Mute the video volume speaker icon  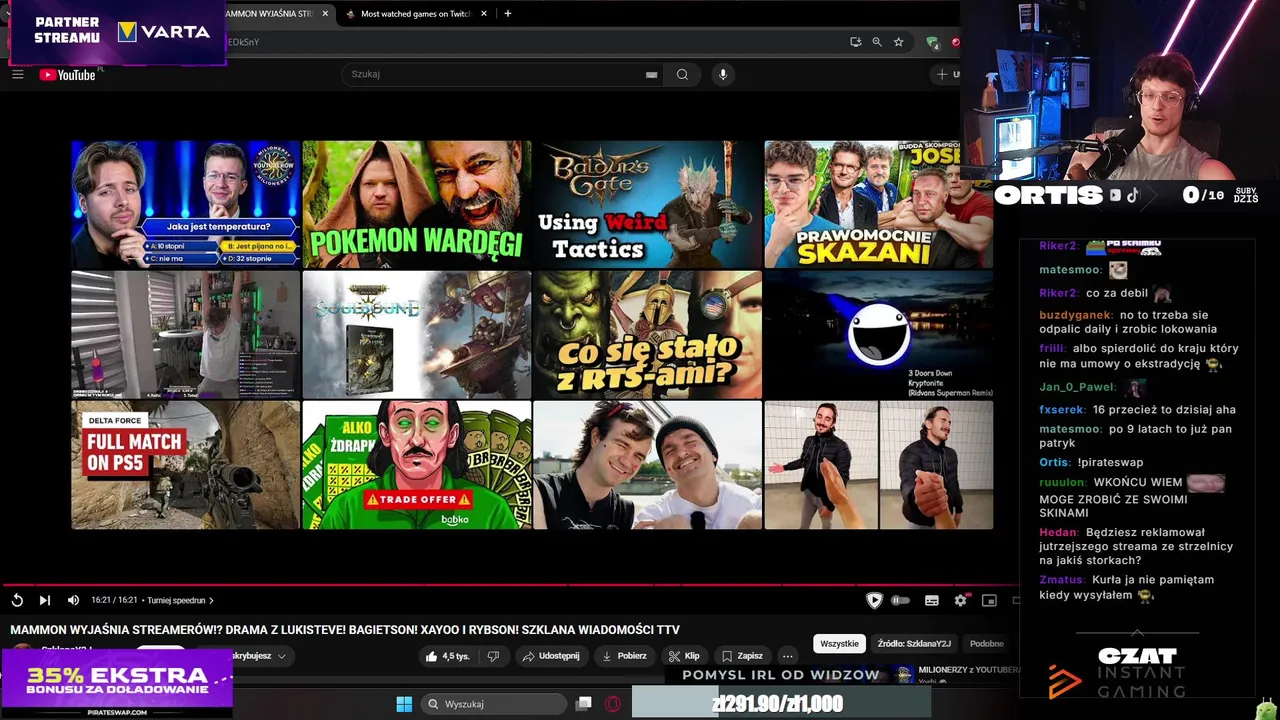[73, 600]
